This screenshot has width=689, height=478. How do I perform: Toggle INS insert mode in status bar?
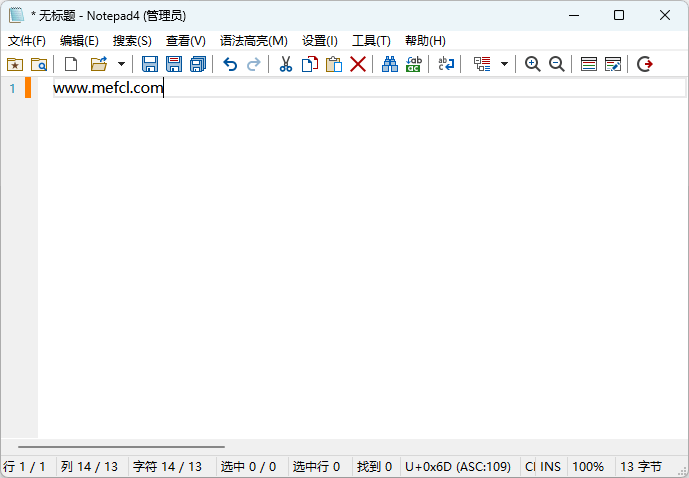(x=551, y=467)
